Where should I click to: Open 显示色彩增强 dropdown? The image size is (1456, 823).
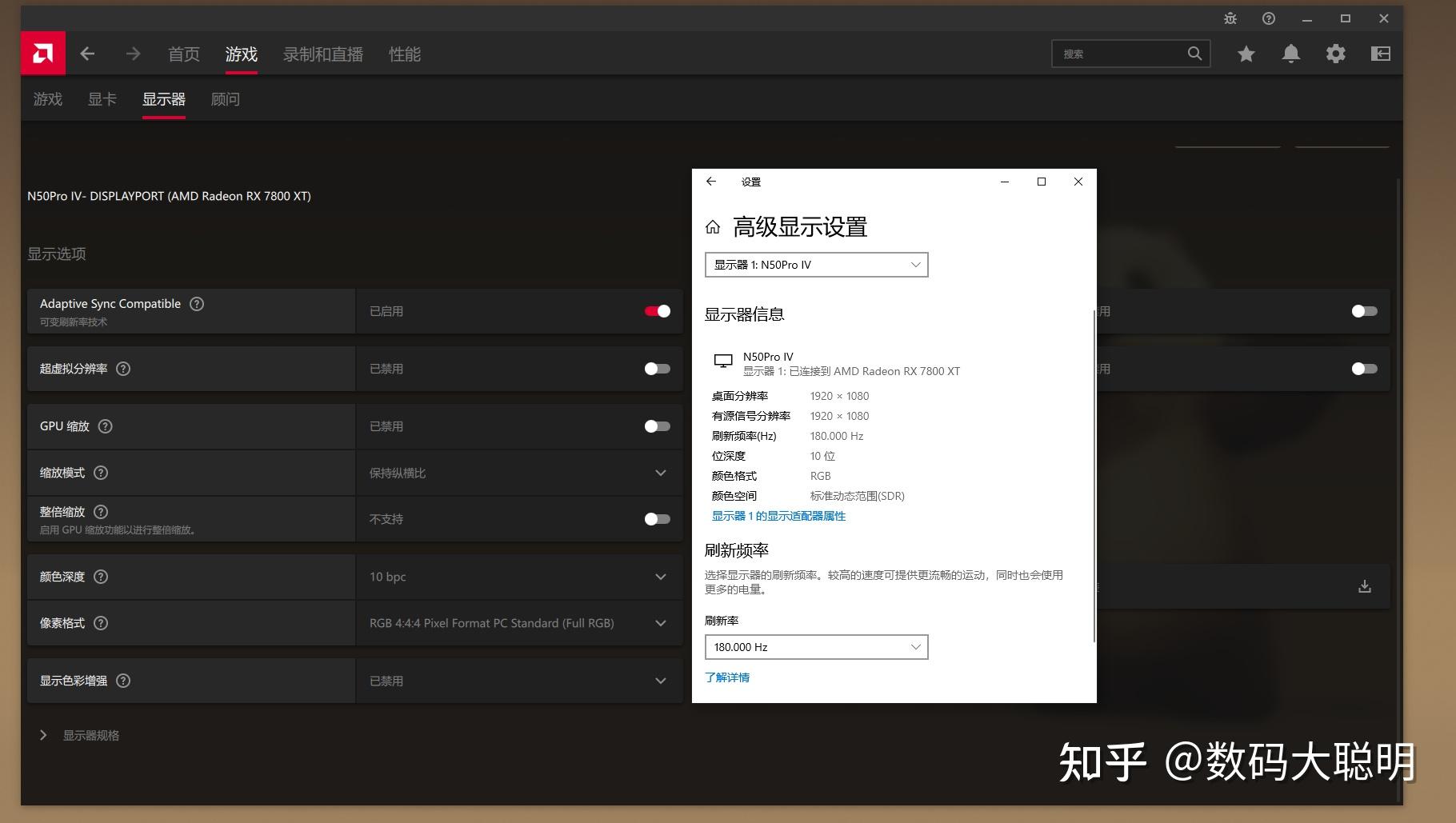[519, 681]
